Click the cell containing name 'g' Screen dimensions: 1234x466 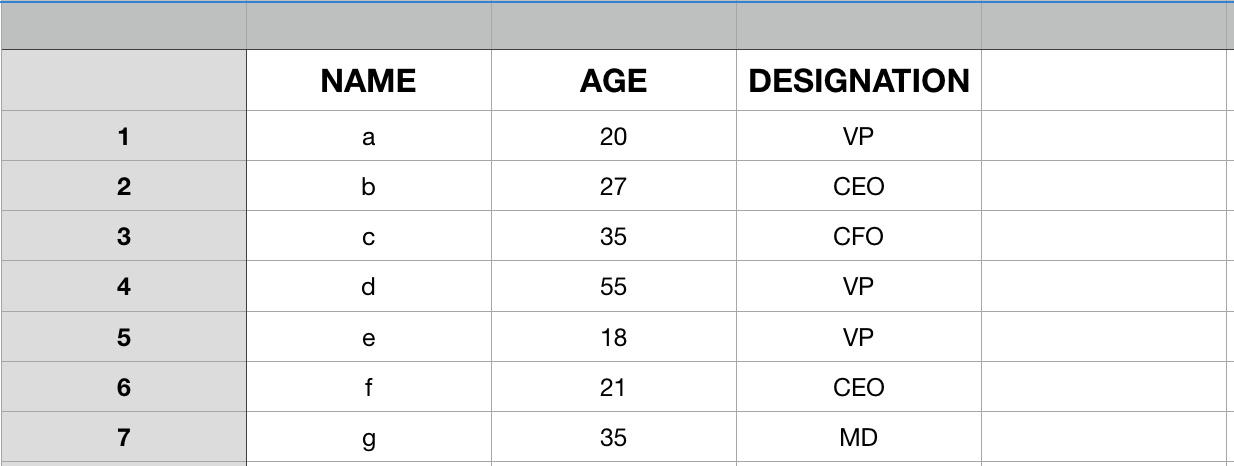[x=369, y=437]
